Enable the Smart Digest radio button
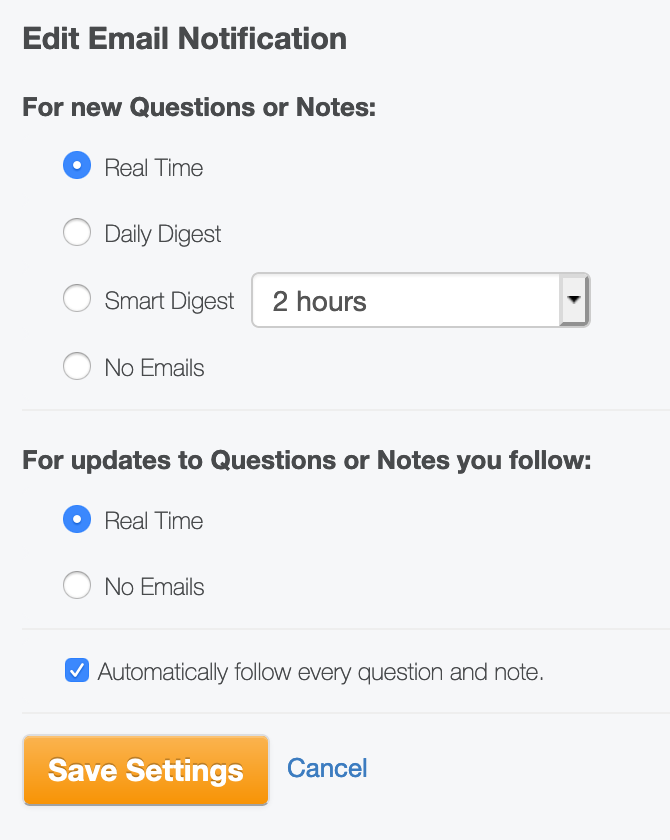Image resolution: width=670 pixels, height=840 pixels. click(77, 299)
